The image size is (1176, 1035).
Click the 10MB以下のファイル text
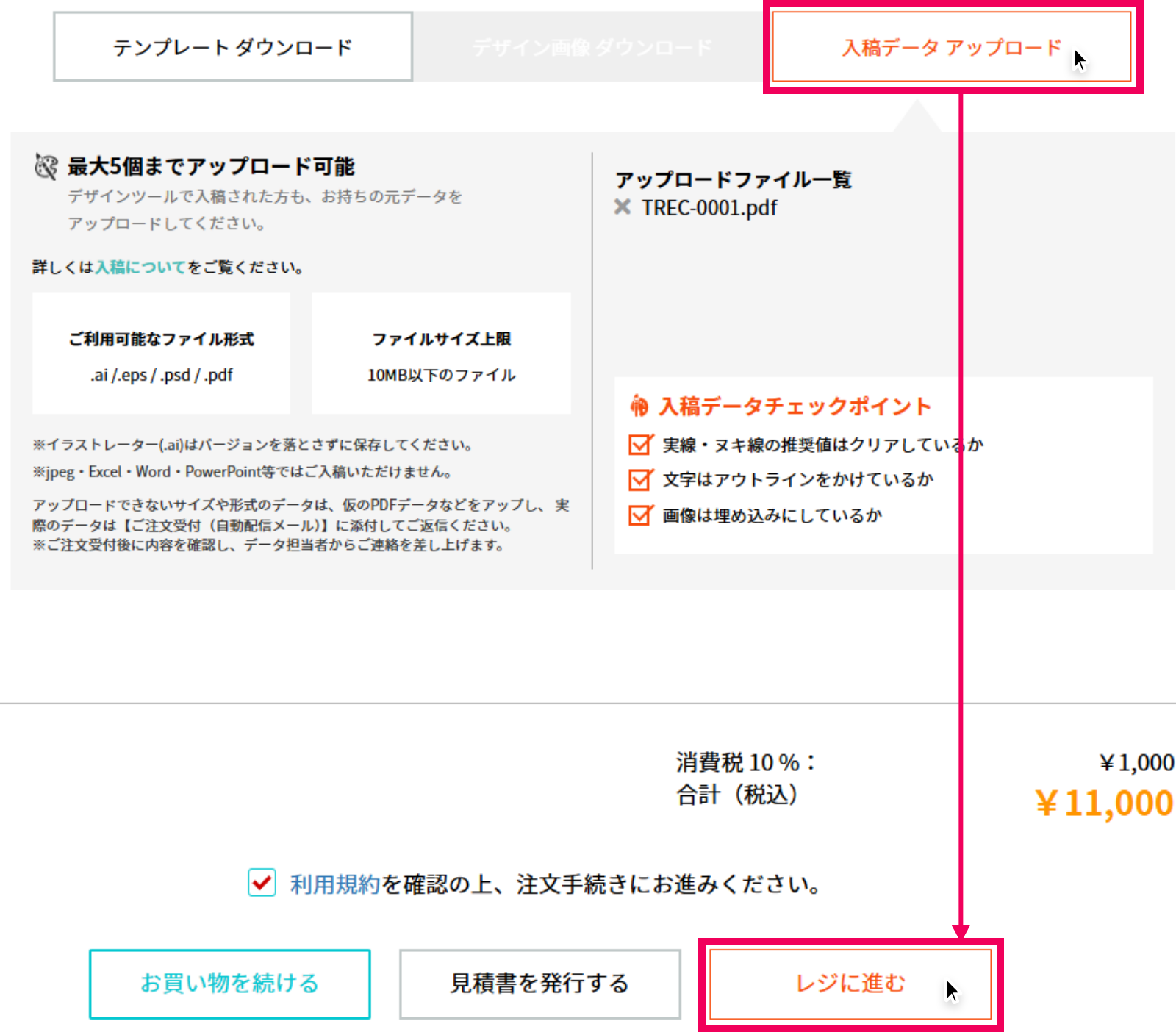441,375
